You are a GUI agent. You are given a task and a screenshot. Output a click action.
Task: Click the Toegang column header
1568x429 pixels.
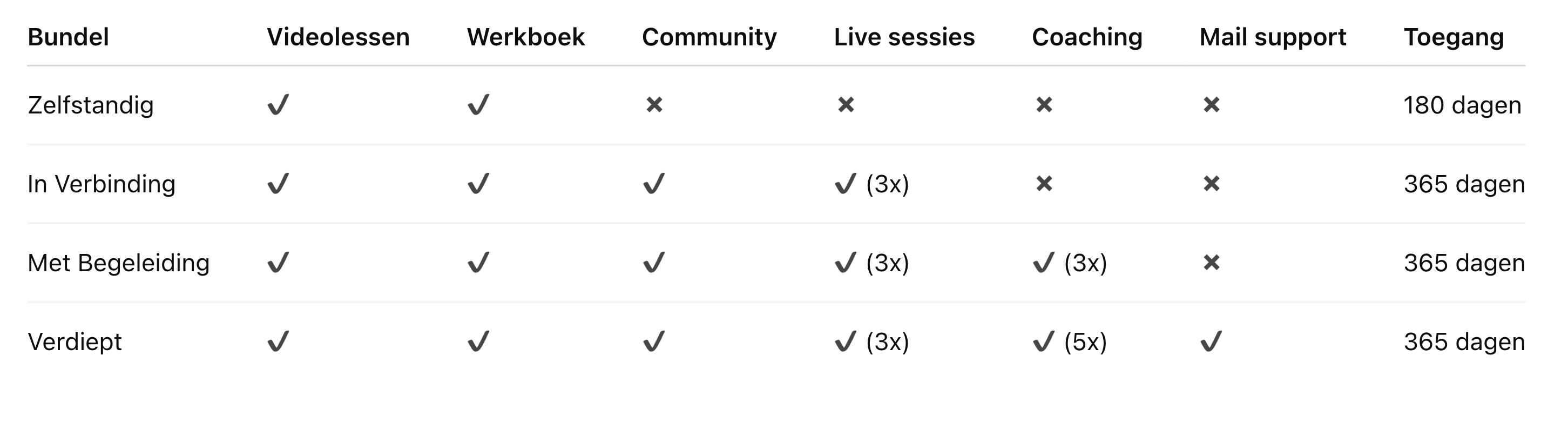(1454, 37)
